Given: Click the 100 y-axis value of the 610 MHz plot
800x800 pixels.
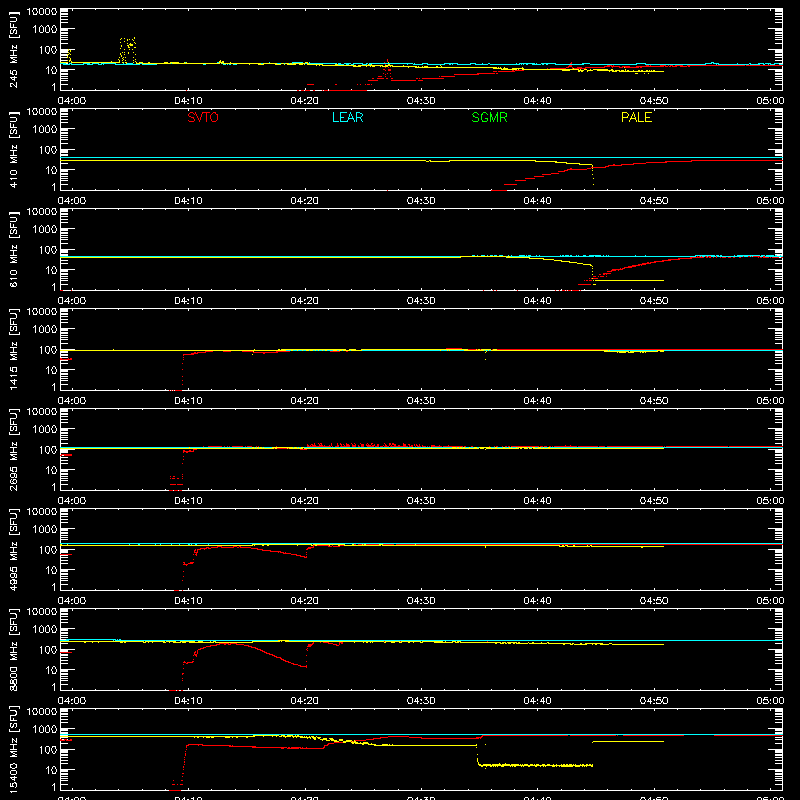Looking at the screenshot, I should coord(48,250).
